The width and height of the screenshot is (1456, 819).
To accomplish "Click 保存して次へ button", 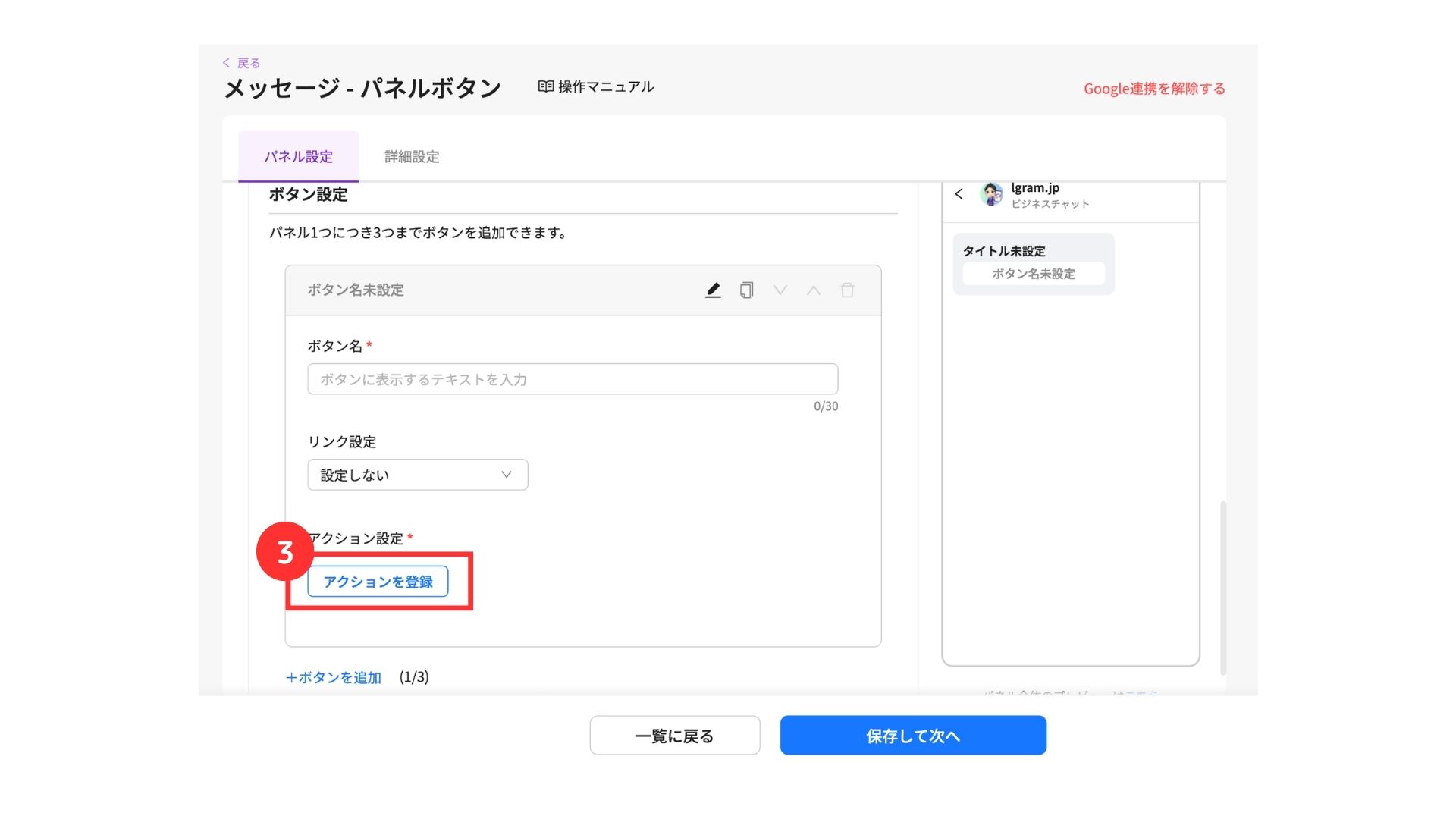I will coord(913,736).
